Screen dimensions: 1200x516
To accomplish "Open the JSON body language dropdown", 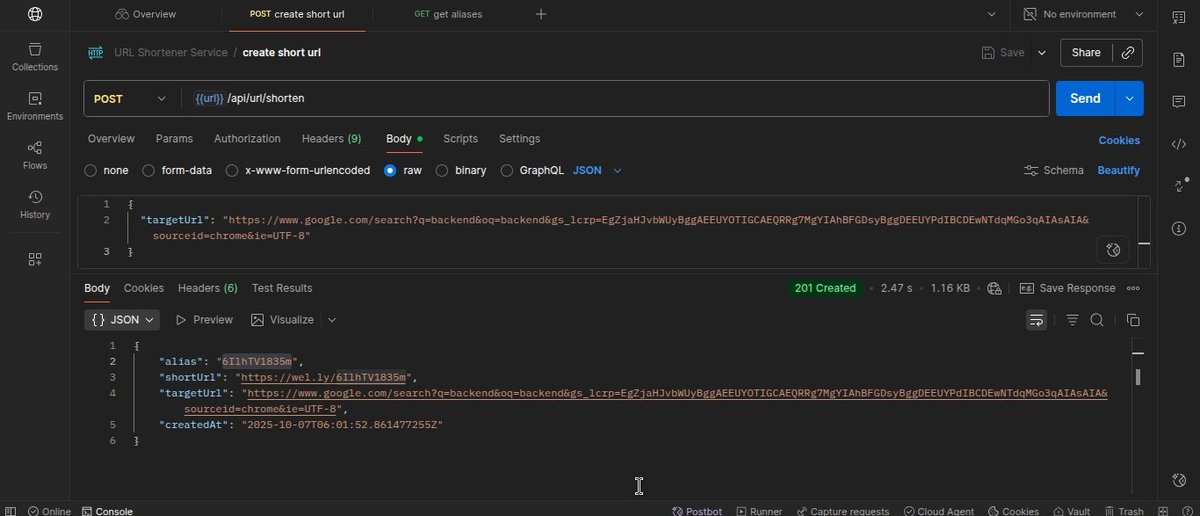I will [597, 170].
